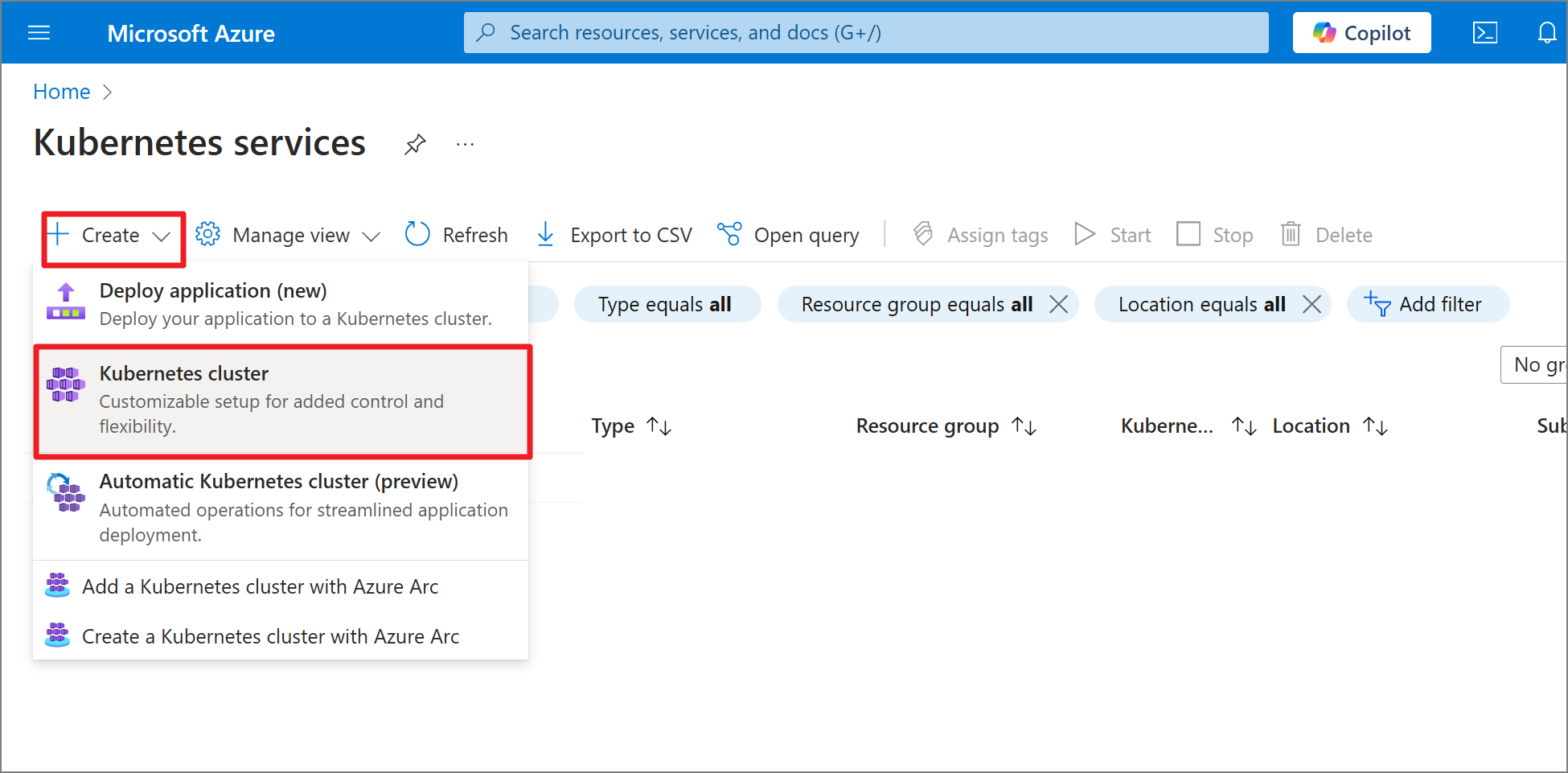This screenshot has height=773, width=1568.
Task: Click the Stop square icon
Action: click(1188, 234)
